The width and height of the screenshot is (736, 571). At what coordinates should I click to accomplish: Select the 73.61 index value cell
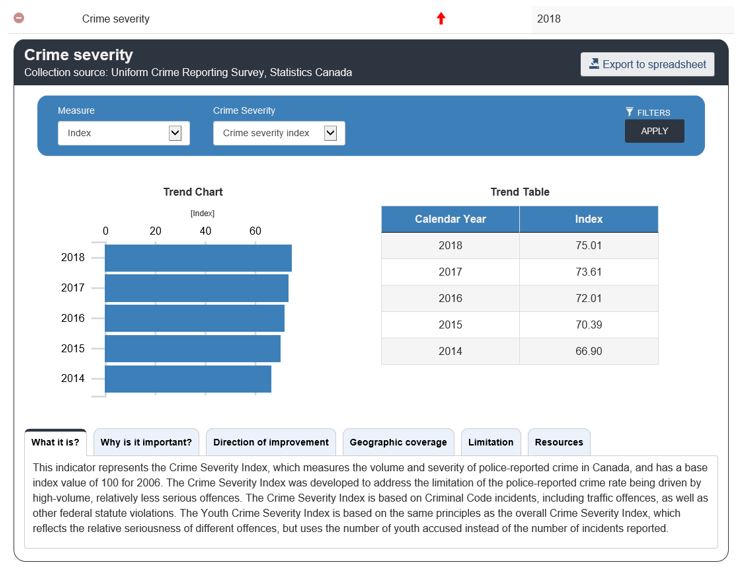(x=589, y=272)
